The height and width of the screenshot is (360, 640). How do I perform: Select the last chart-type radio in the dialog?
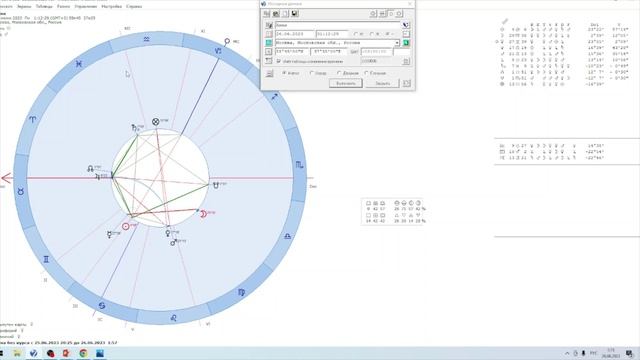pyautogui.click(x=366, y=73)
